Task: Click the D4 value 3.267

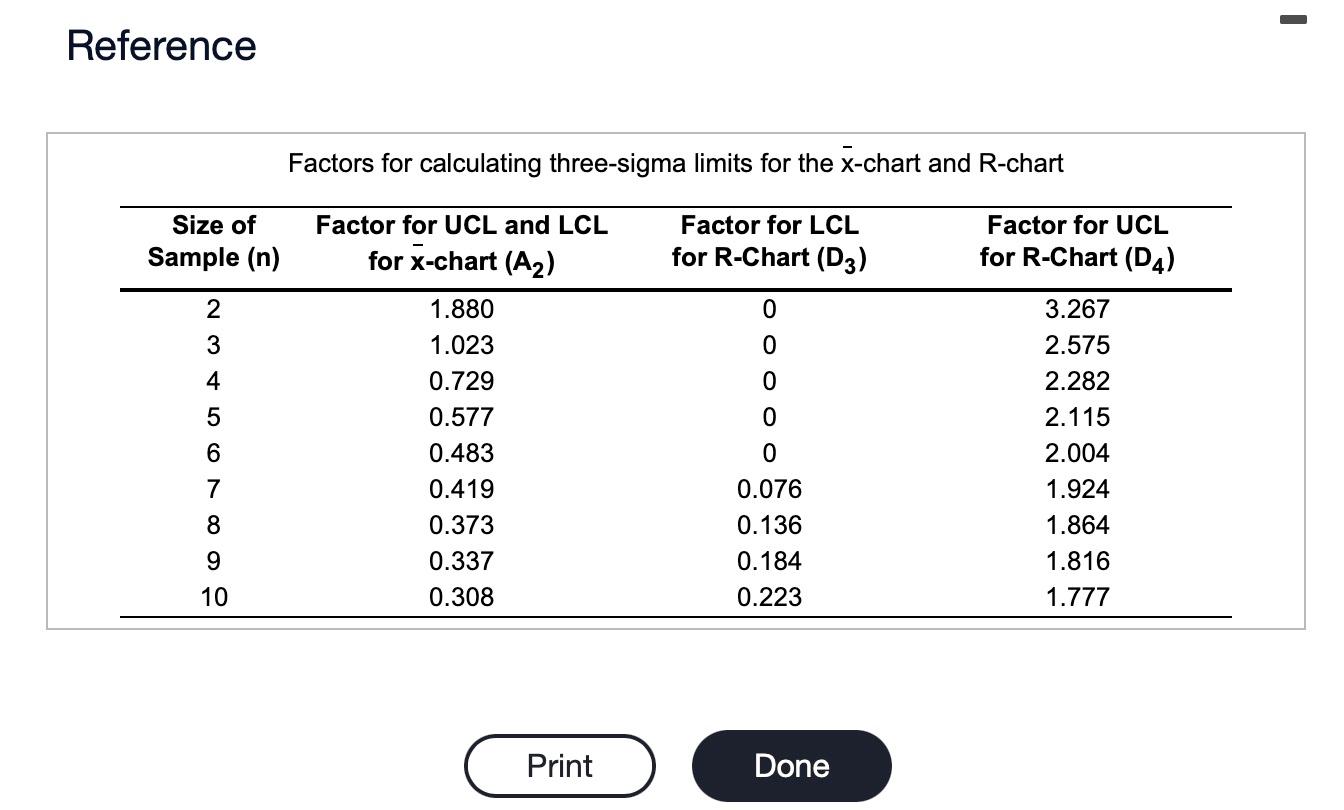Action: (1077, 309)
